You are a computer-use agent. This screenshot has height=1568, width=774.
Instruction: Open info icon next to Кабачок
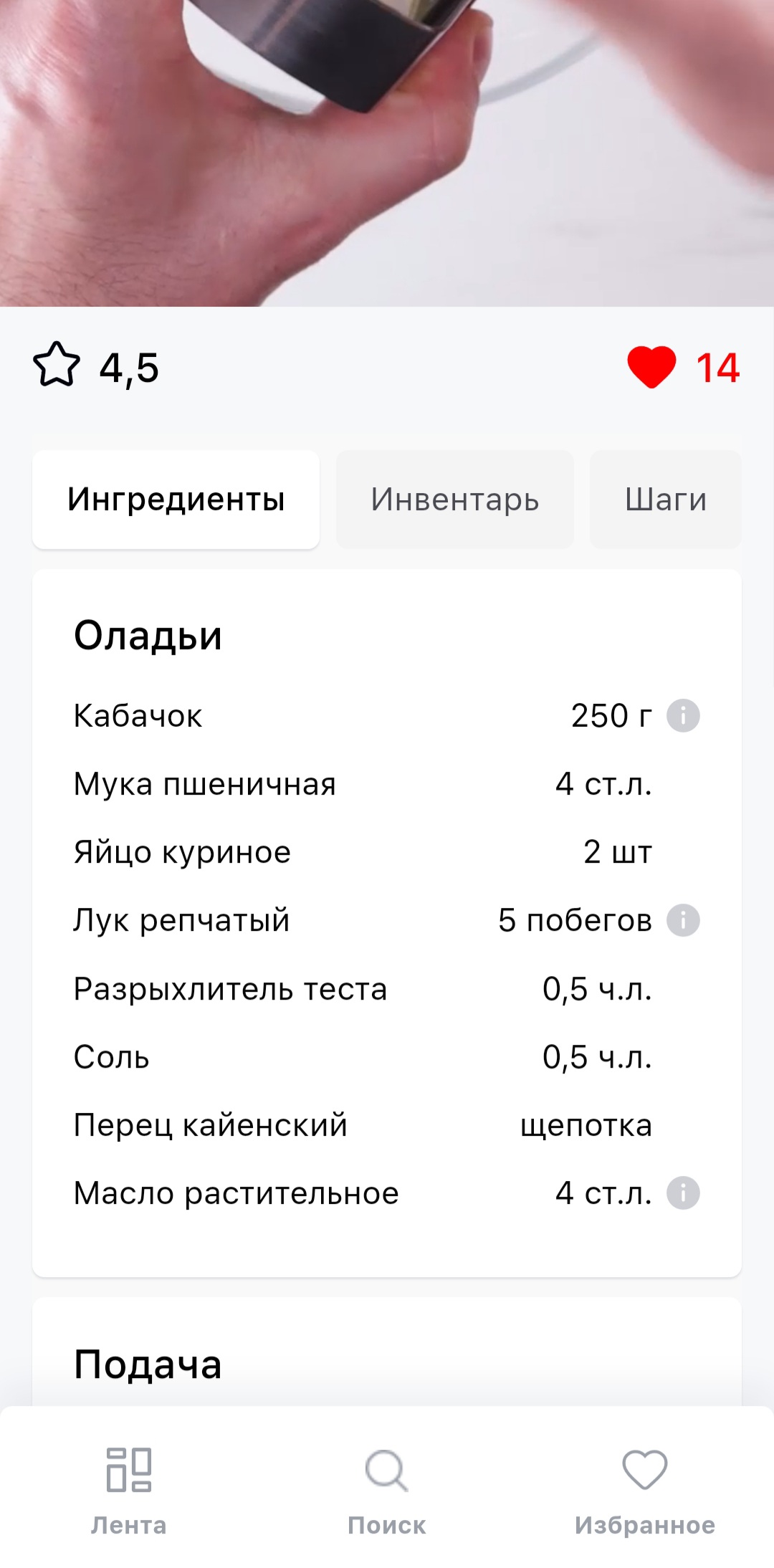[683, 715]
